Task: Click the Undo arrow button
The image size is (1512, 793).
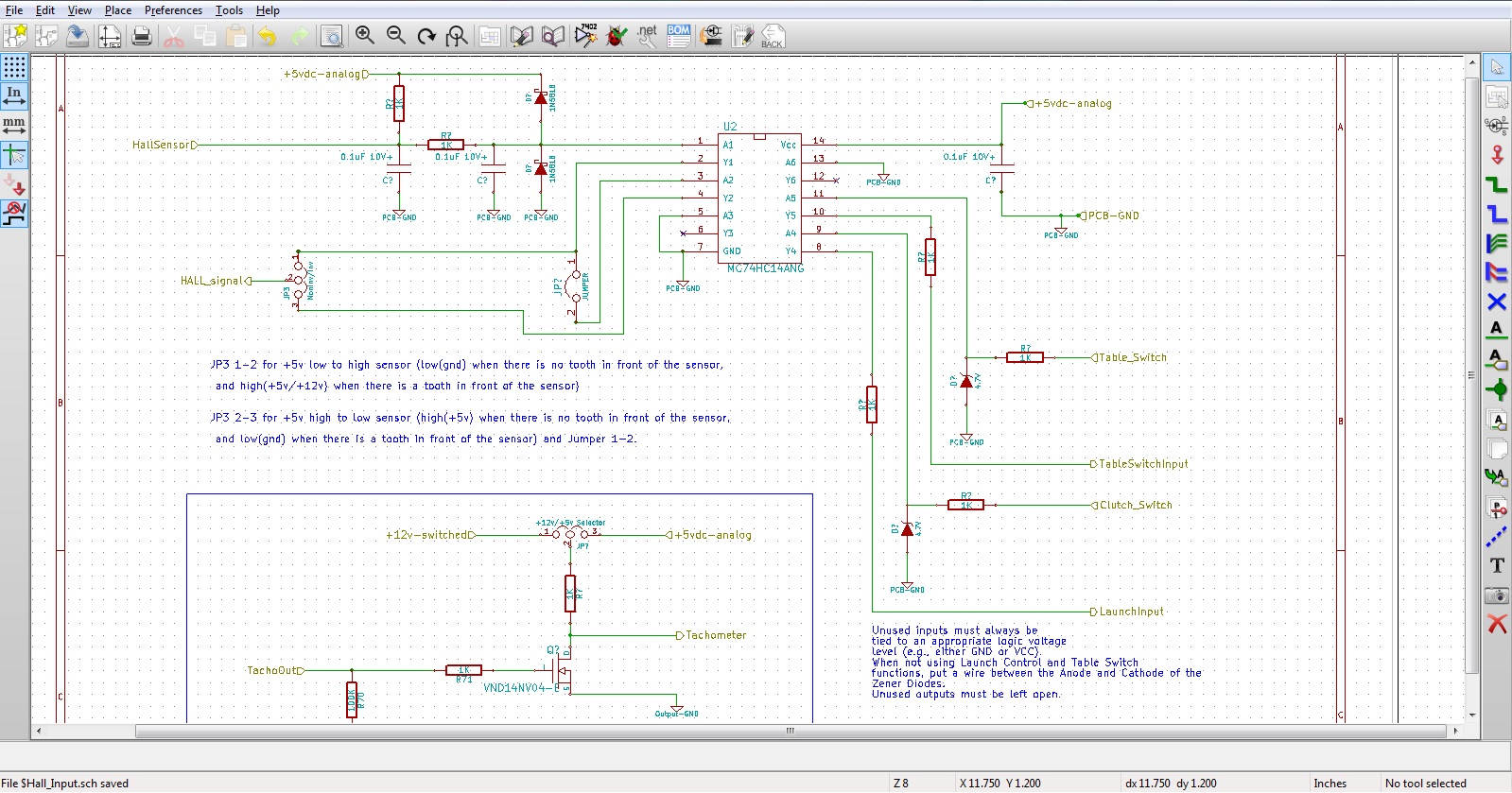Action: pos(268,37)
